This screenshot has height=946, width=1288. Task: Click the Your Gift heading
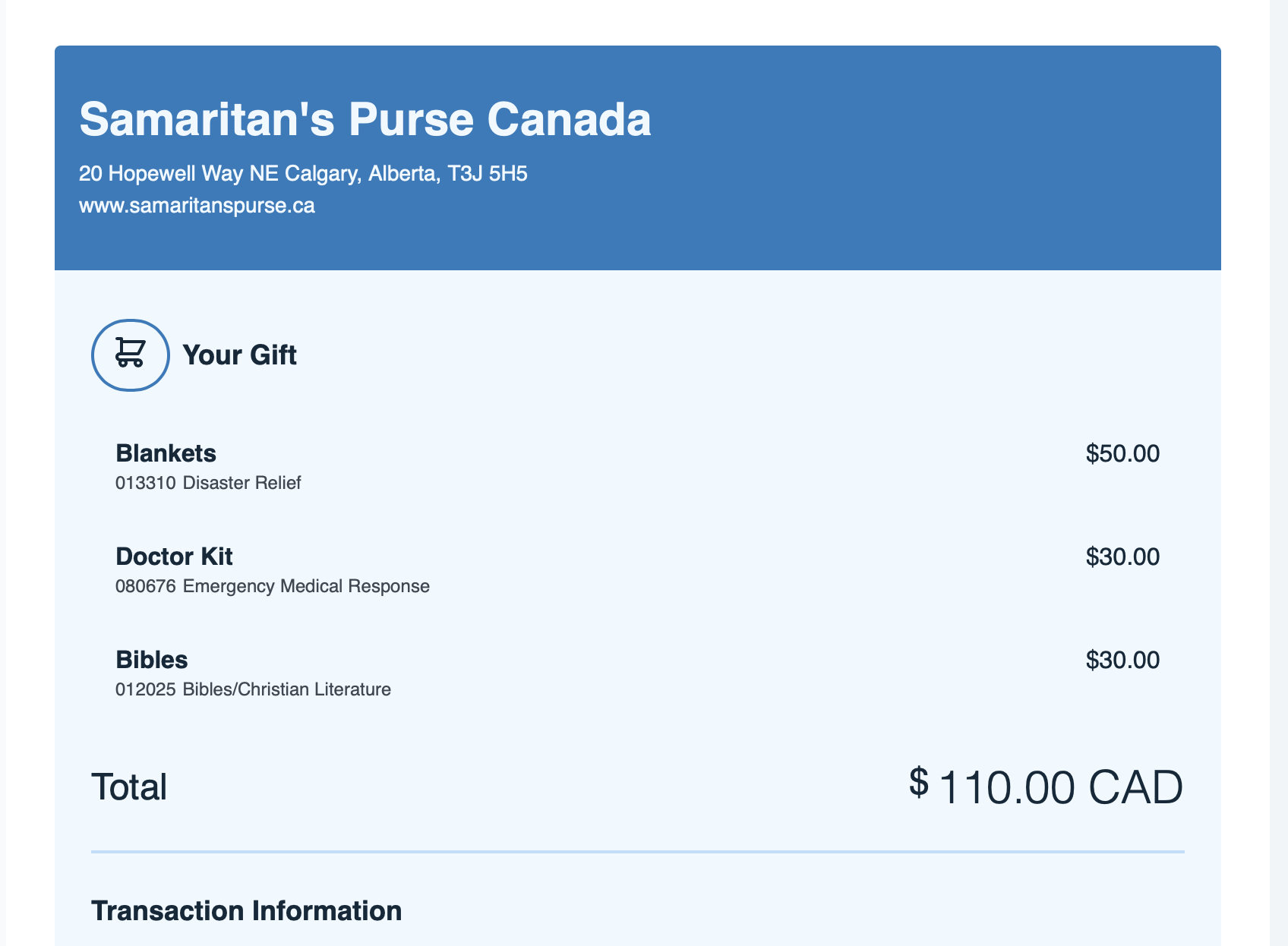tap(239, 355)
